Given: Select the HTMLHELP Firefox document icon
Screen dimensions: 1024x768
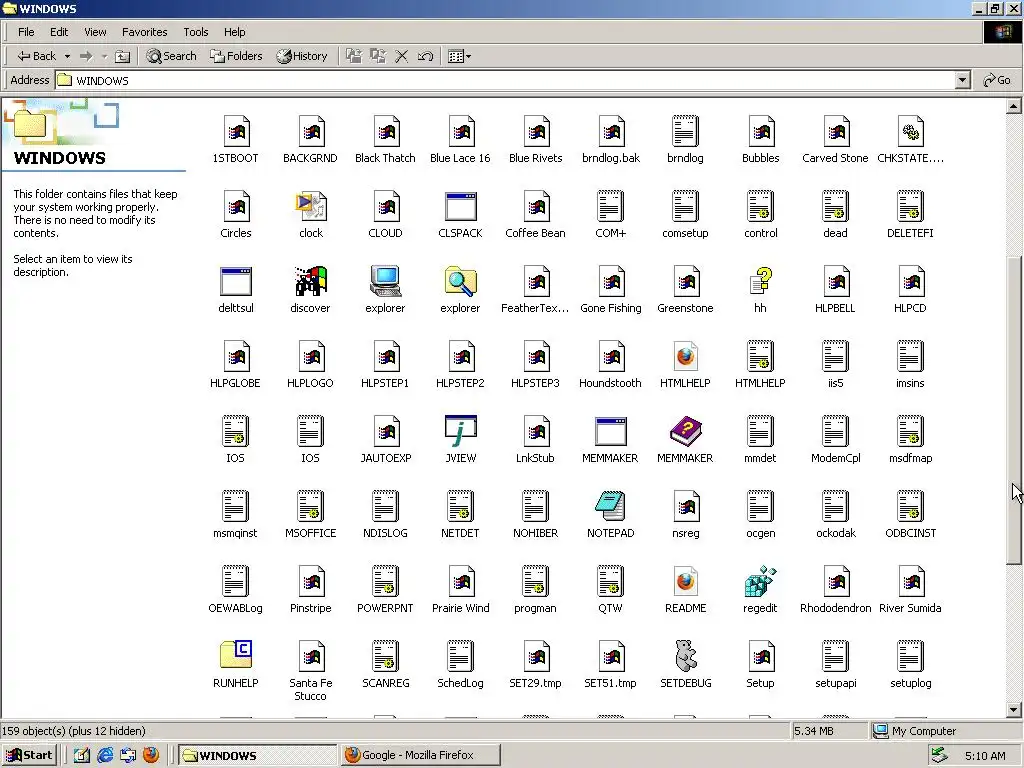Looking at the screenshot, I should 685,357.
